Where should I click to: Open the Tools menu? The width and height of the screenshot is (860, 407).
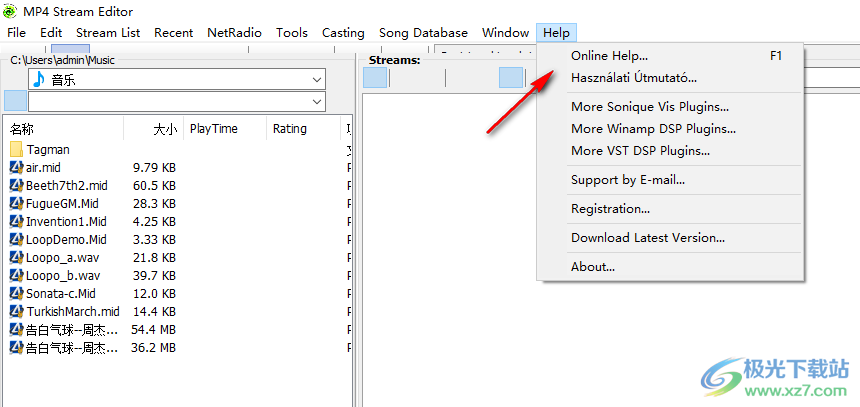coord(292,33)
